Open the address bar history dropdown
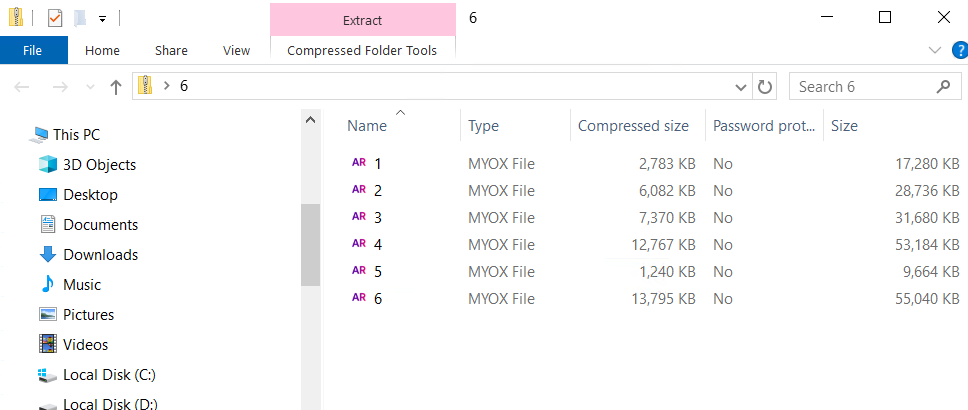 tap(741, 87)
